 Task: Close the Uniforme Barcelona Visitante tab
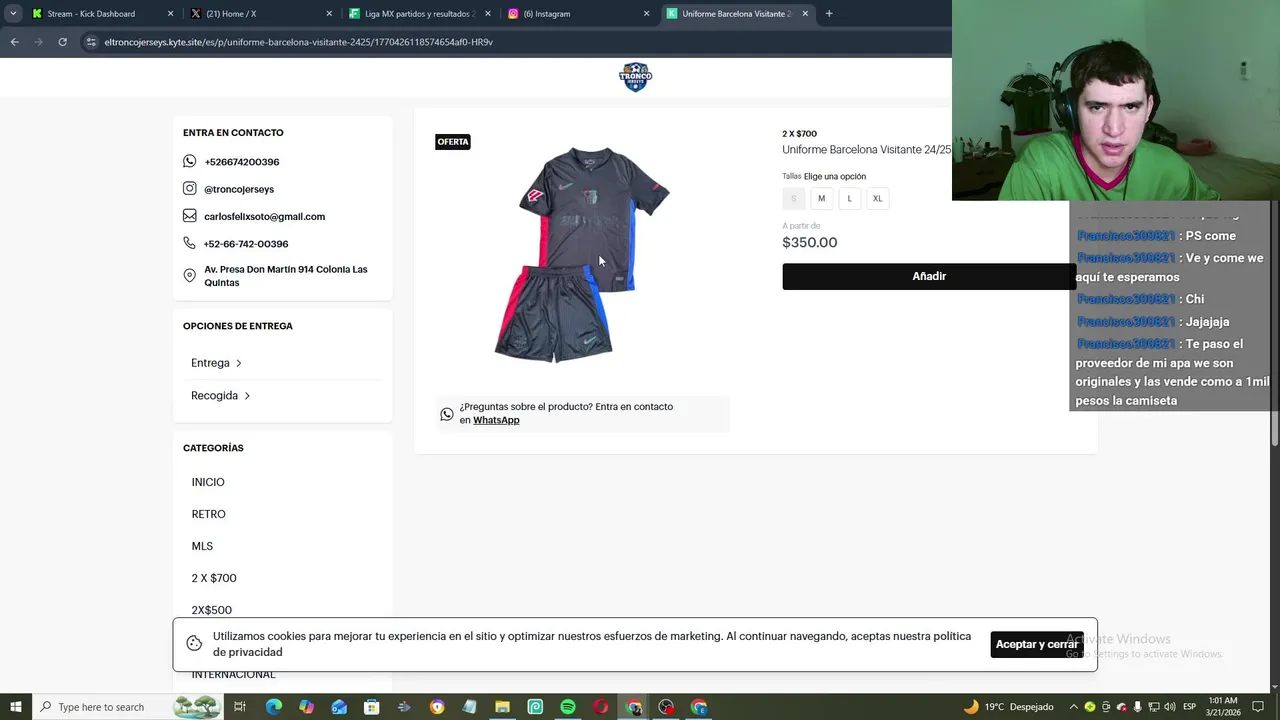tap(804, 14)
